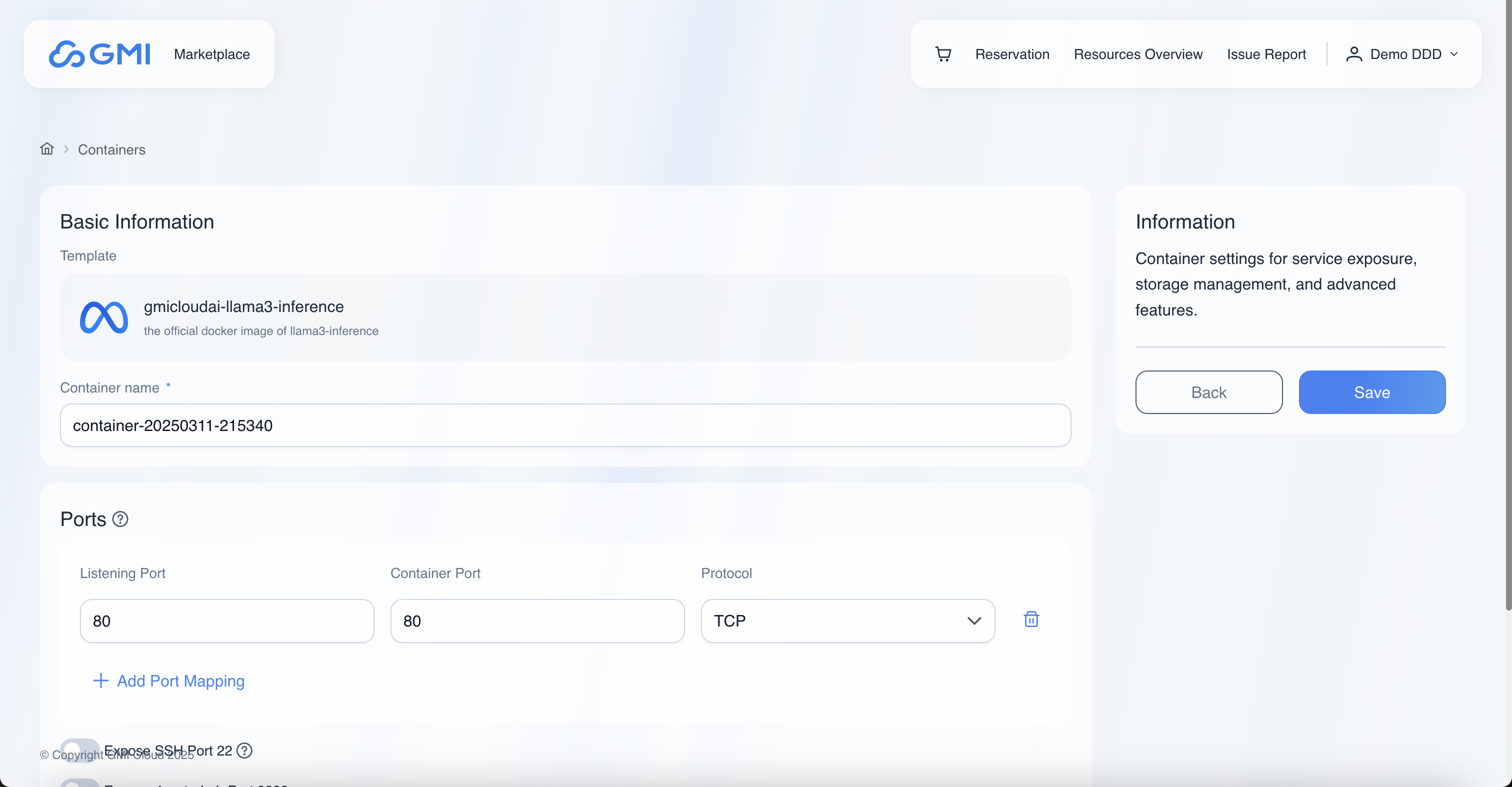This screenshot has width=1512, height=787.
Task: Open the Reservation page
Action: 1012,54
